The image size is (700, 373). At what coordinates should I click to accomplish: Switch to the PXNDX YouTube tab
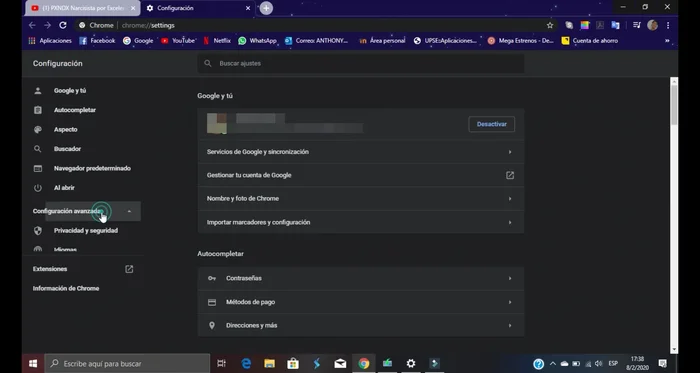[83, 8]
